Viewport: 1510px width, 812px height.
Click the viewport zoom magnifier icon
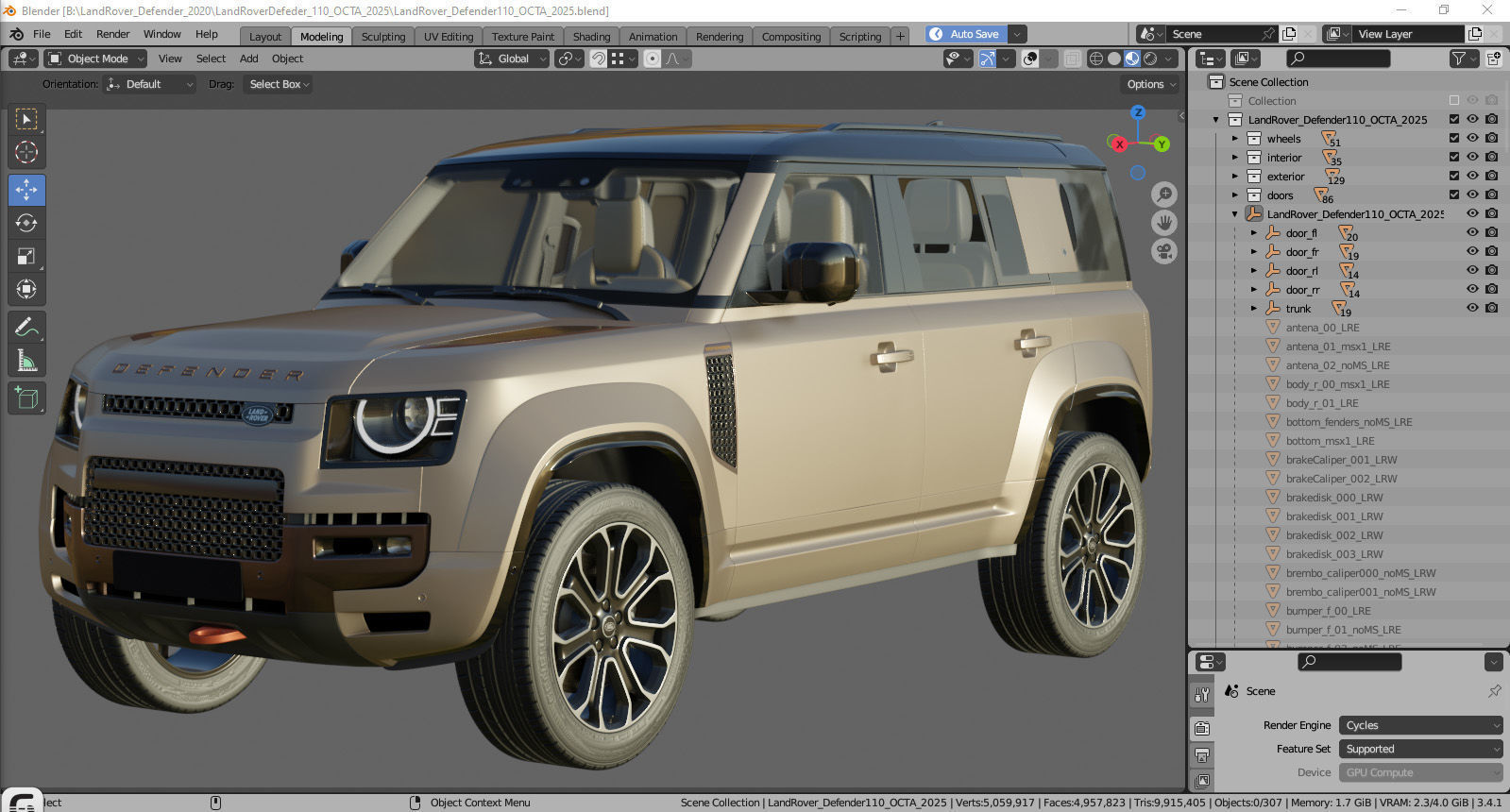pos(1164,195)
